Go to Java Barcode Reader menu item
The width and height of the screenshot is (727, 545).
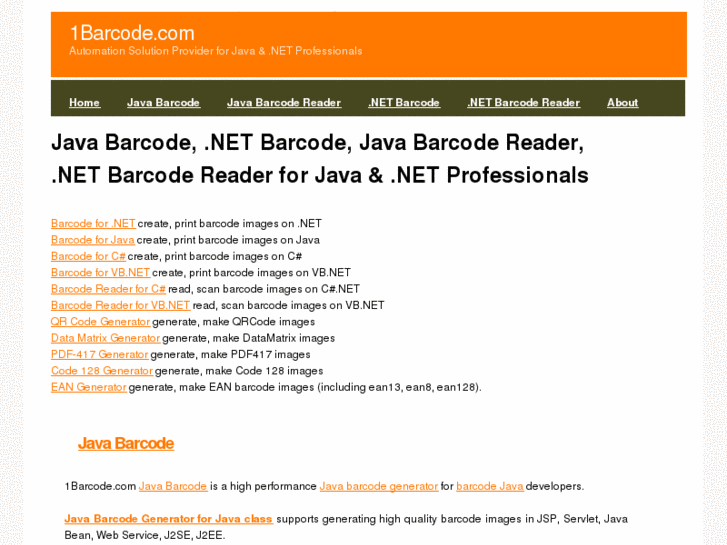coord(284,103)
